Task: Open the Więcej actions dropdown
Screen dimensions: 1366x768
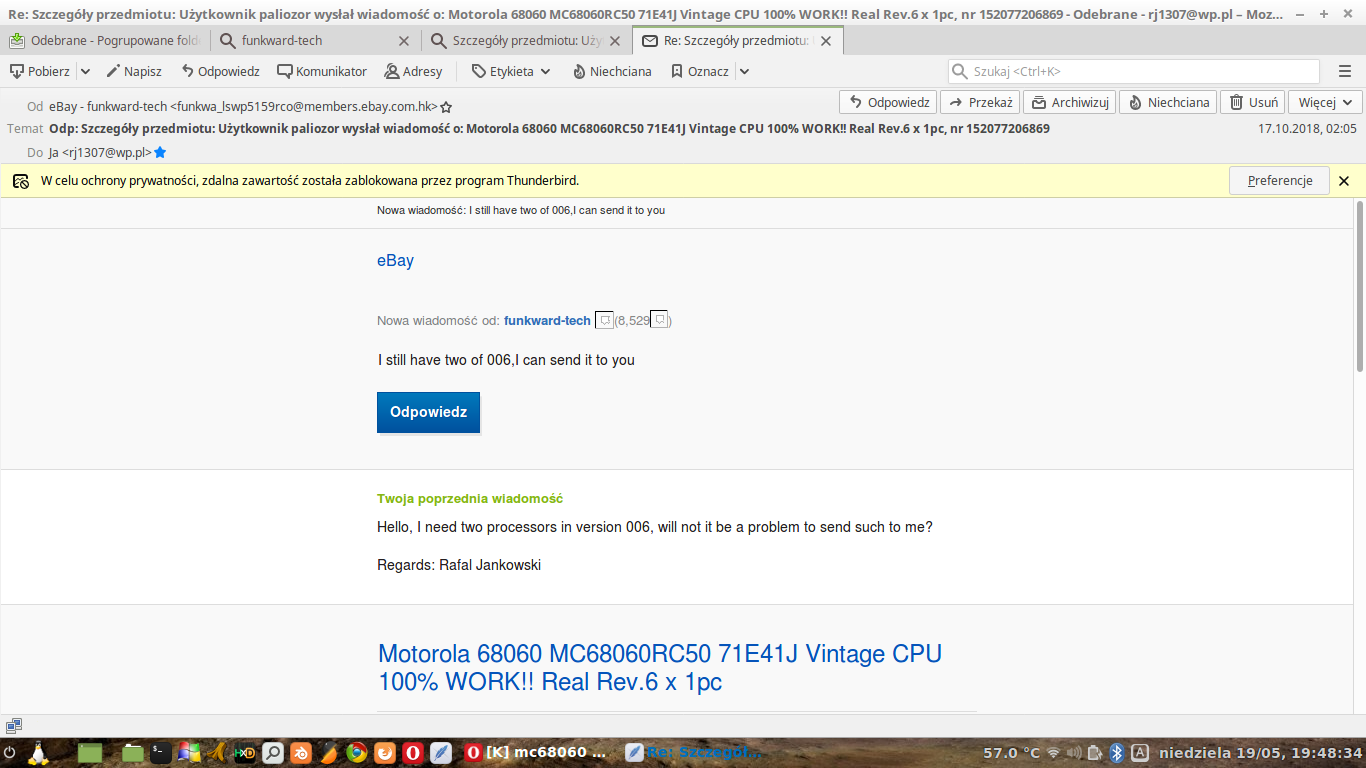Action: click(1325, 102)
